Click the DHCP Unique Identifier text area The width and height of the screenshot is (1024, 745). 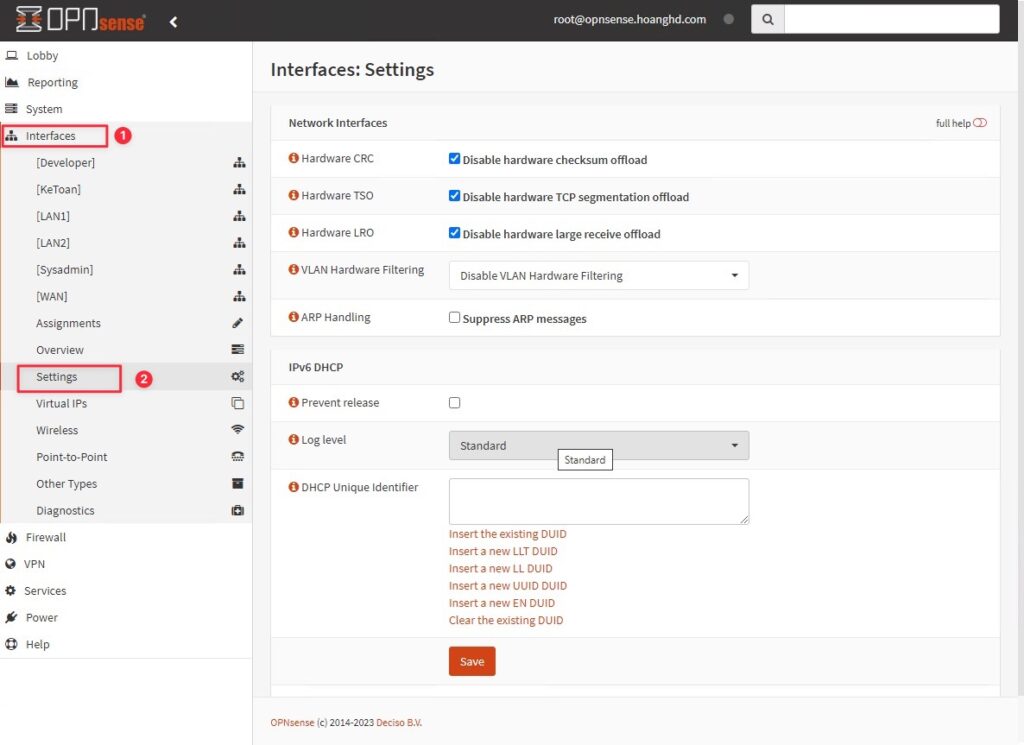[x=599, y=501]
